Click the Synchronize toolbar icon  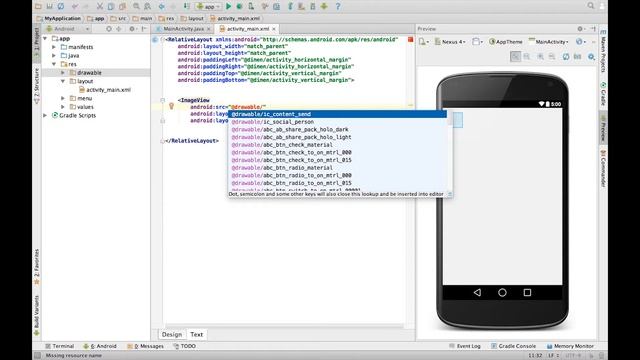click(61, 6)
